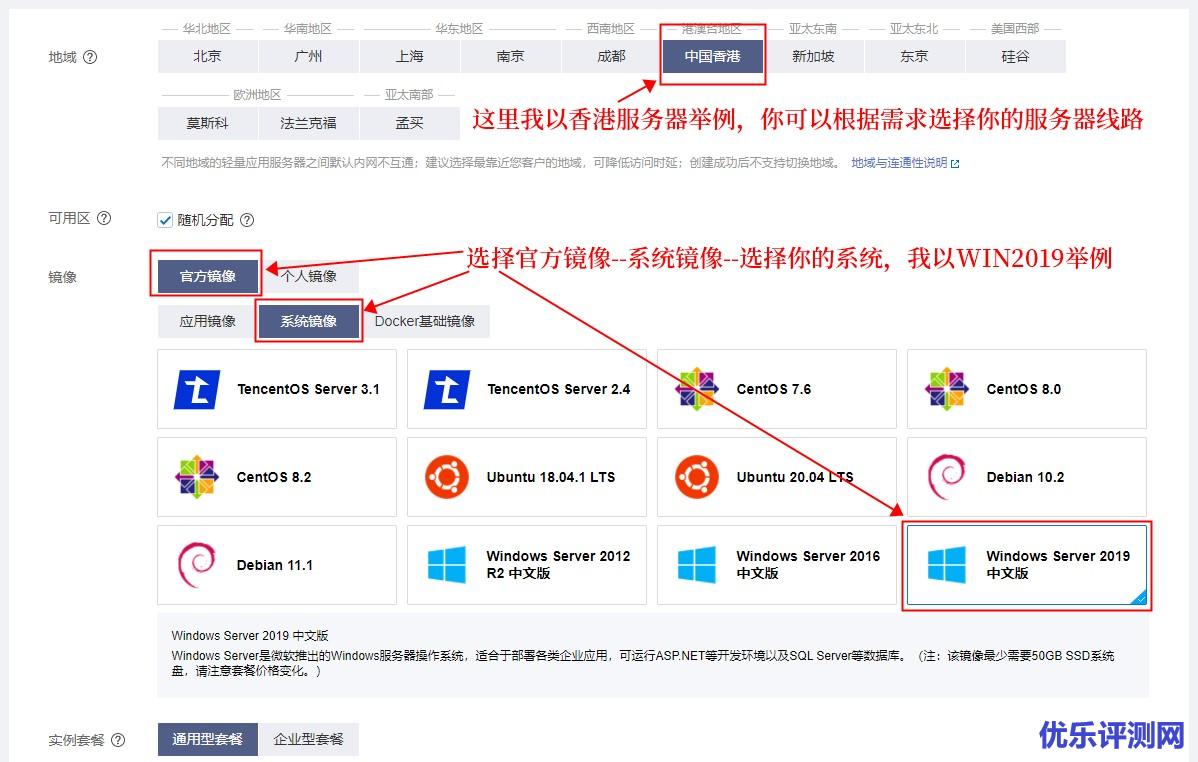This screenshot has height=762, width=1198.
Task: Switch to the 企业型套餐 tab
Action: (309, 739)
